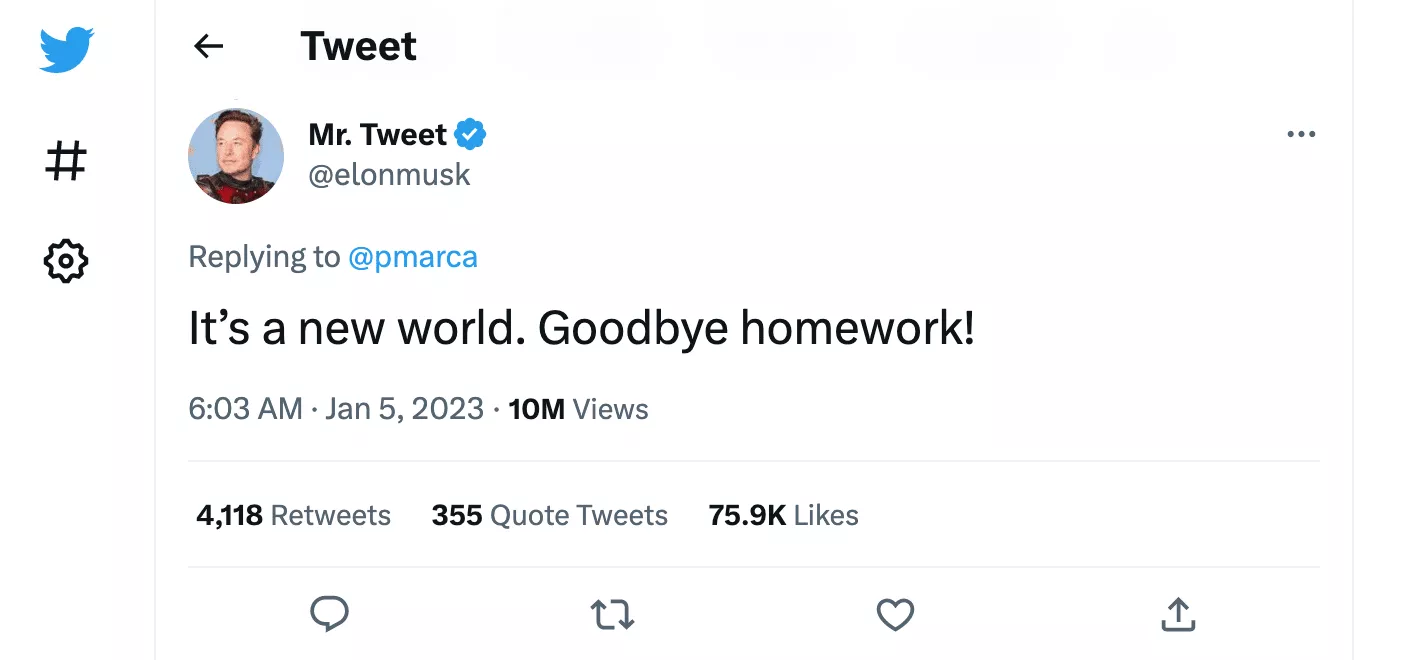The image size is (1408, 660).
Task: Click the Twitter bird logo
Action: [x=67, y=49]
